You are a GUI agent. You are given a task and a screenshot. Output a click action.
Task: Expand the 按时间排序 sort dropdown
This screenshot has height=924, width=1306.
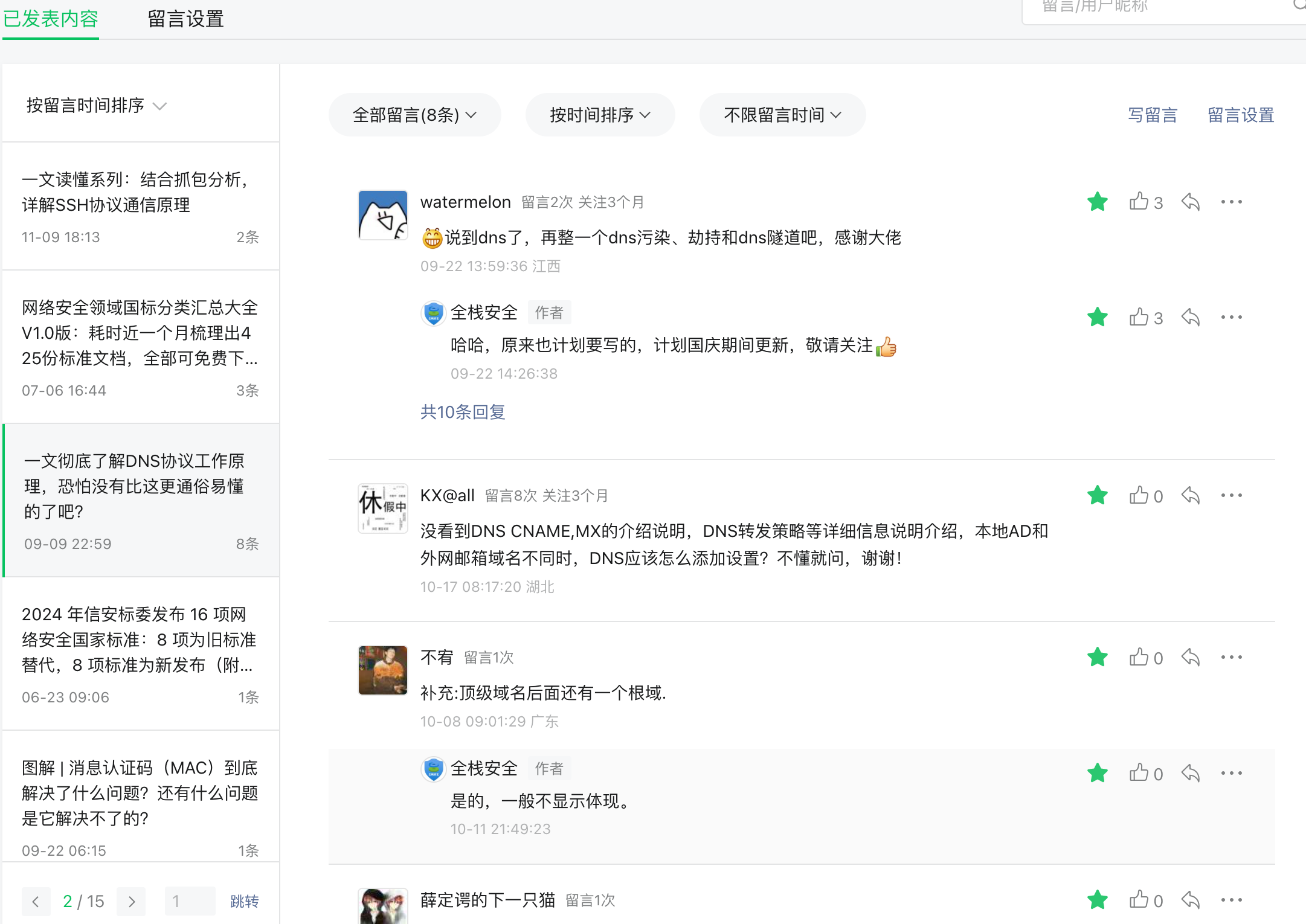tap(599, 115)
